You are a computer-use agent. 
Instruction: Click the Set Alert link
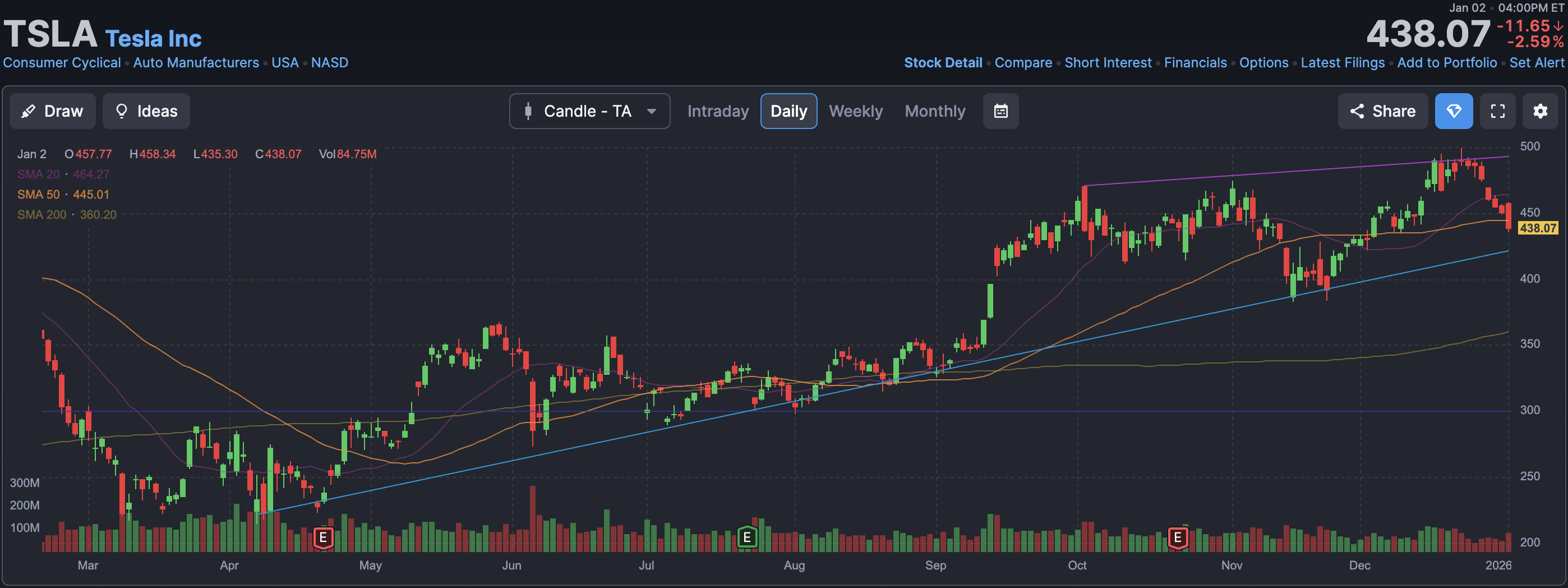coord(1537,63)
